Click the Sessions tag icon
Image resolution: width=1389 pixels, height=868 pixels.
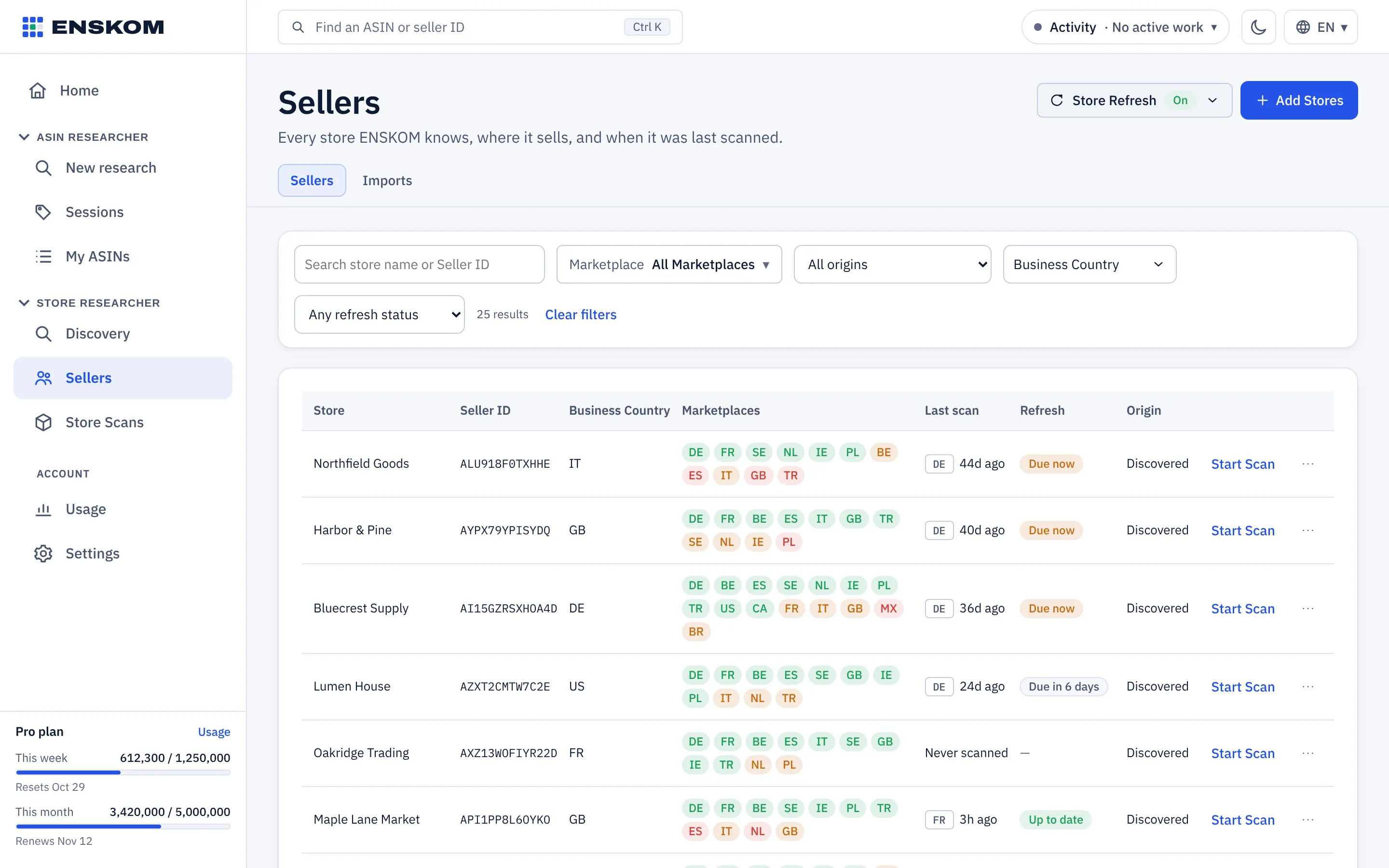43,212
